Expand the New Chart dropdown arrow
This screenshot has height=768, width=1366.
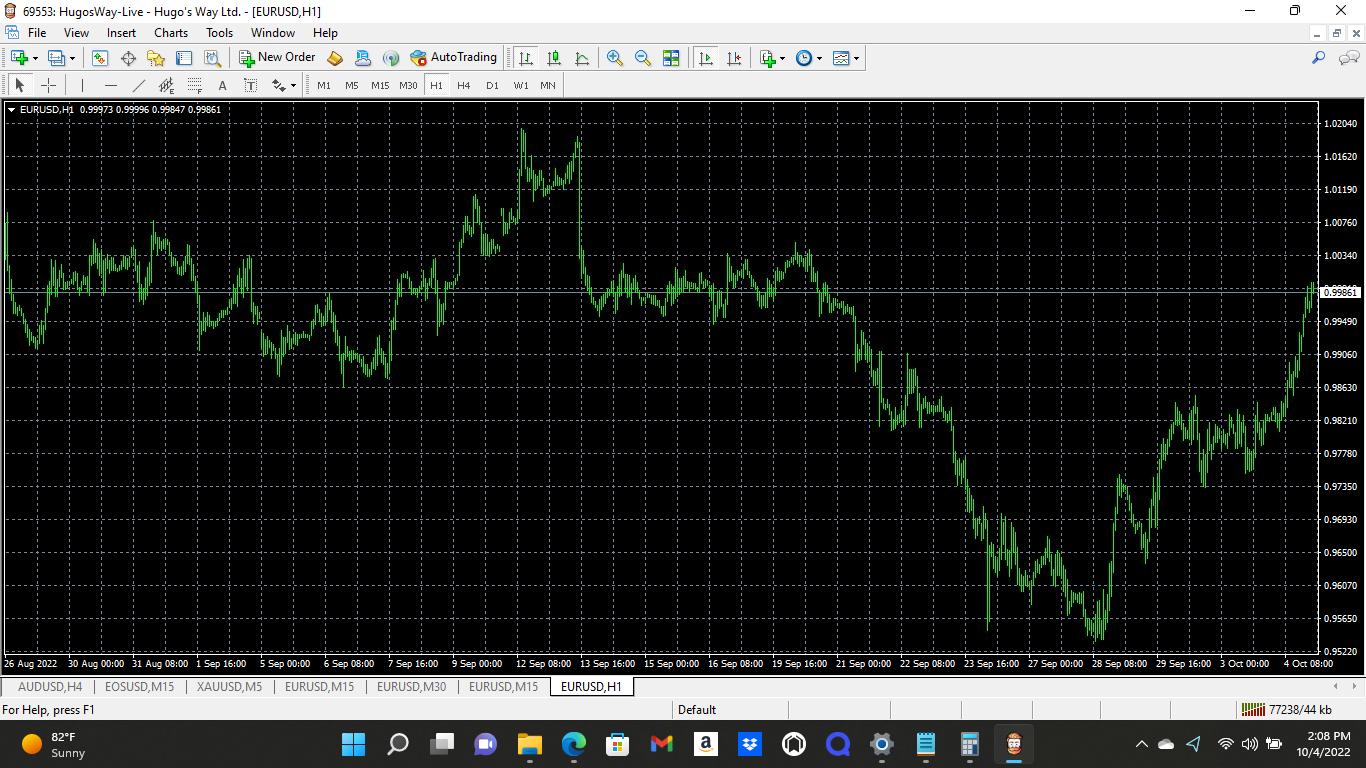pyautogui.click(x=35, y=58)
